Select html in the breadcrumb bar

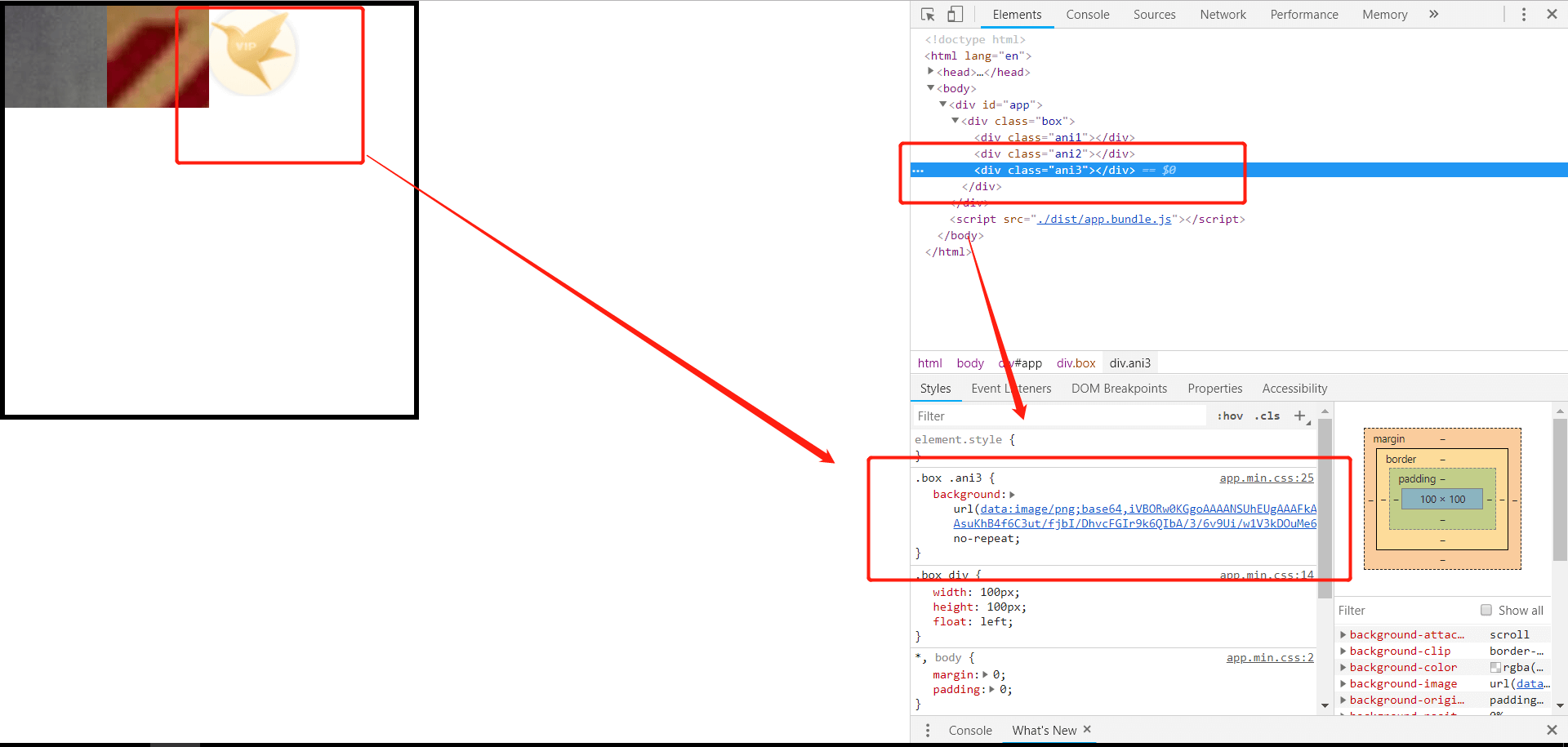(x=929, y=363)
